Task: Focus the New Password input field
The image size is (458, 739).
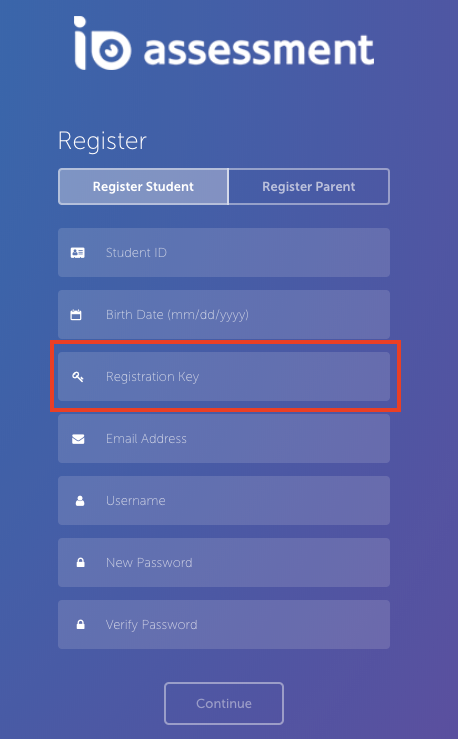Action: [224, 562]
